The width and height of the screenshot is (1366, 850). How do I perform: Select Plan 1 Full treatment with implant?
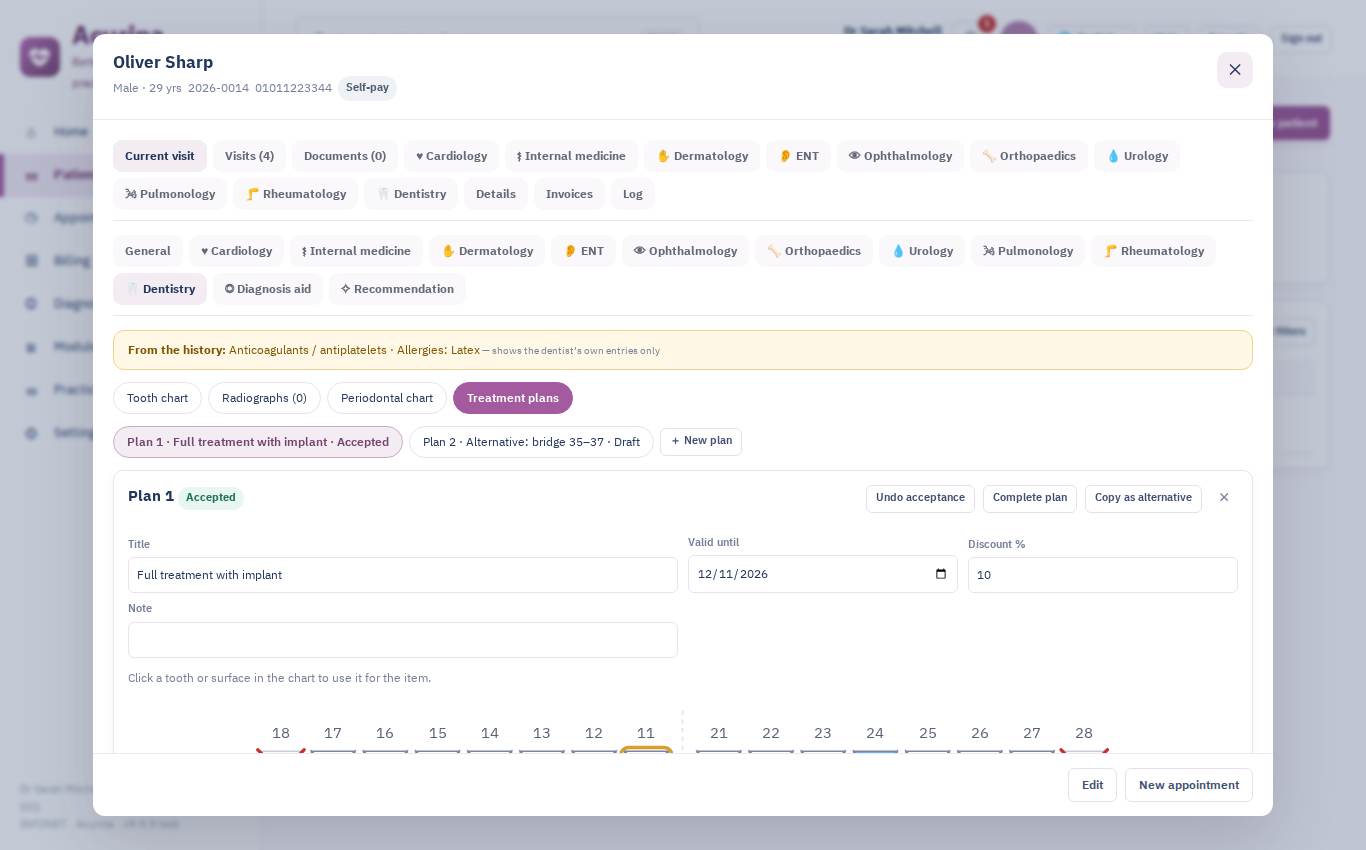258,442
